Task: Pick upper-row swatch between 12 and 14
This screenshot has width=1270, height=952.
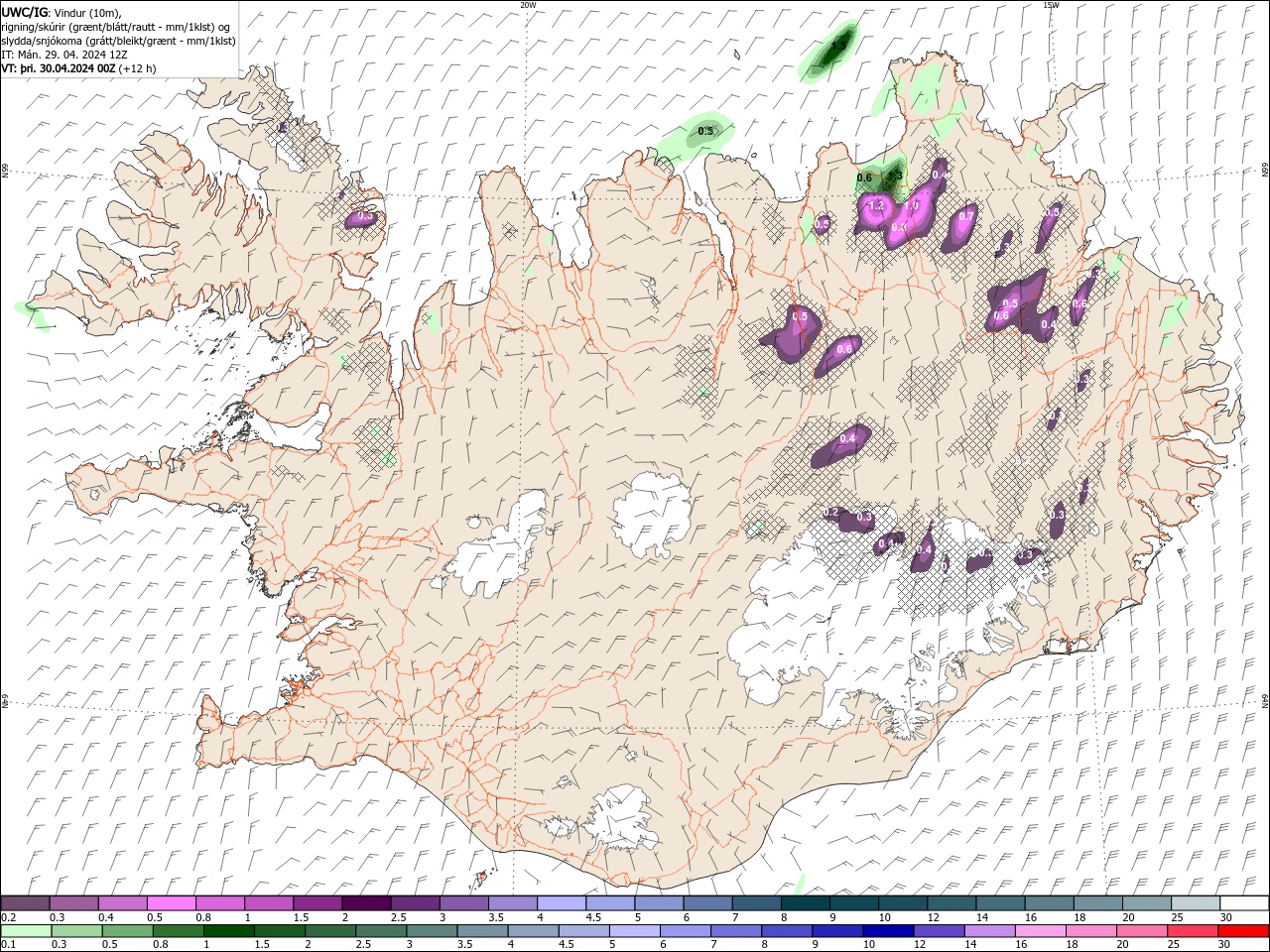Action: 952,903
